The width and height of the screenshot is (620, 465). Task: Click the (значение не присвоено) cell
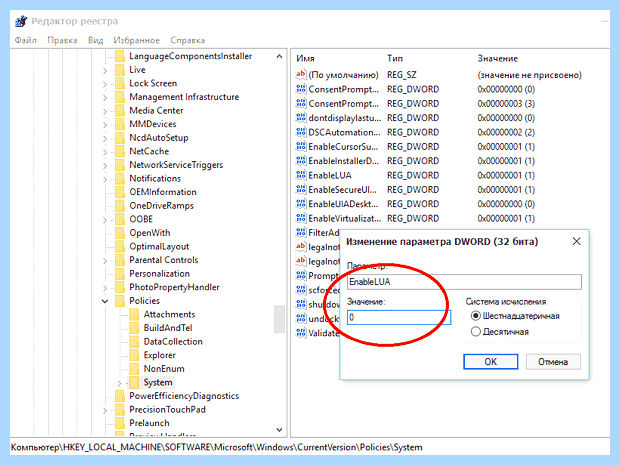pos(529,75)
